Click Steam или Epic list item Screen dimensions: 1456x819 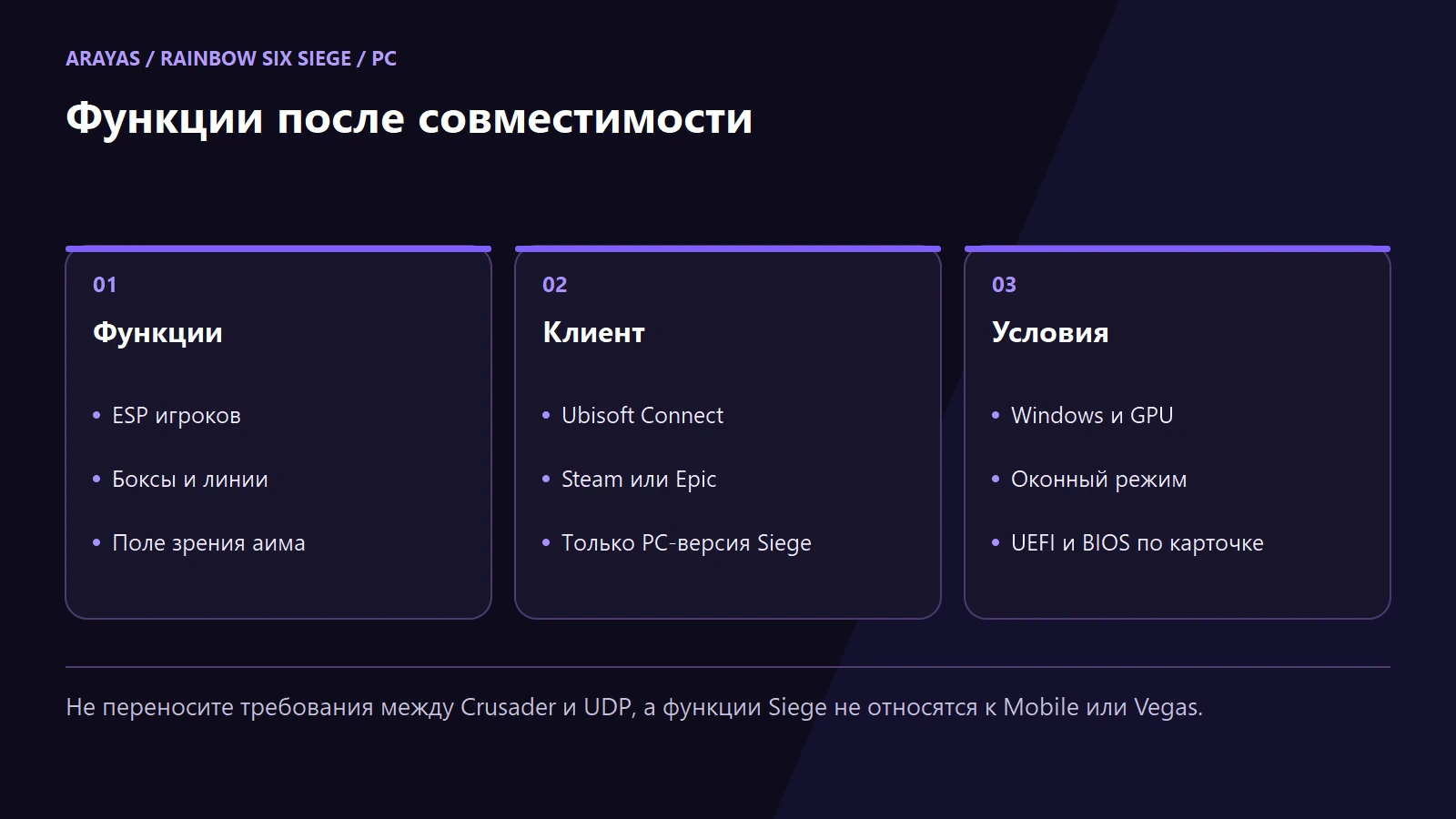[x=639, y=480]
